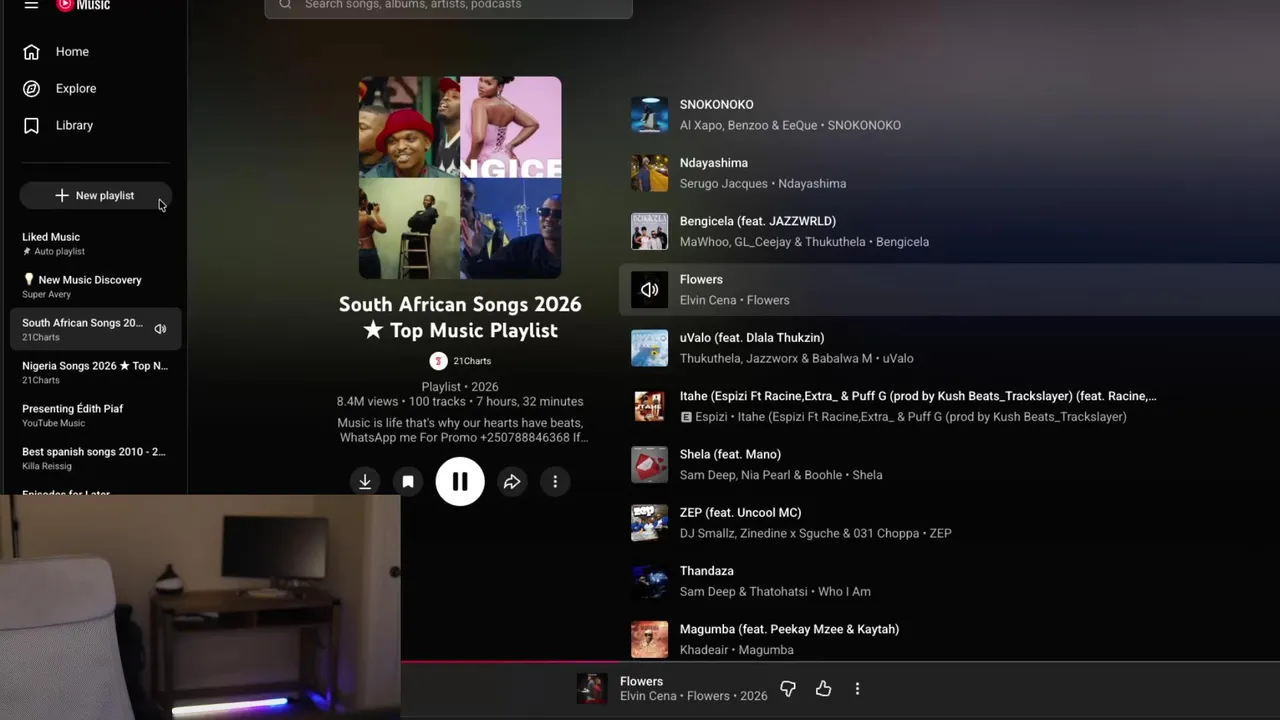The image size is (1280, 720).
Task: Open the album Who I Am
Action: (x=844, y=592)
